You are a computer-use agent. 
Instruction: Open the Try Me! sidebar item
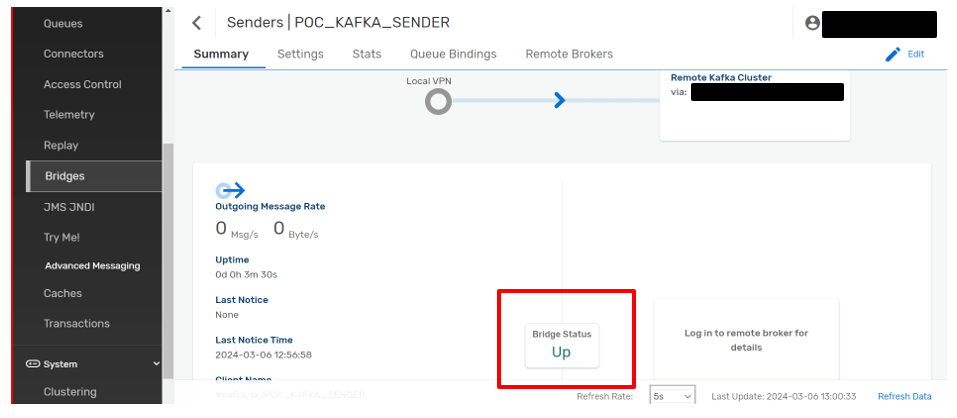(x=62, y=237)
